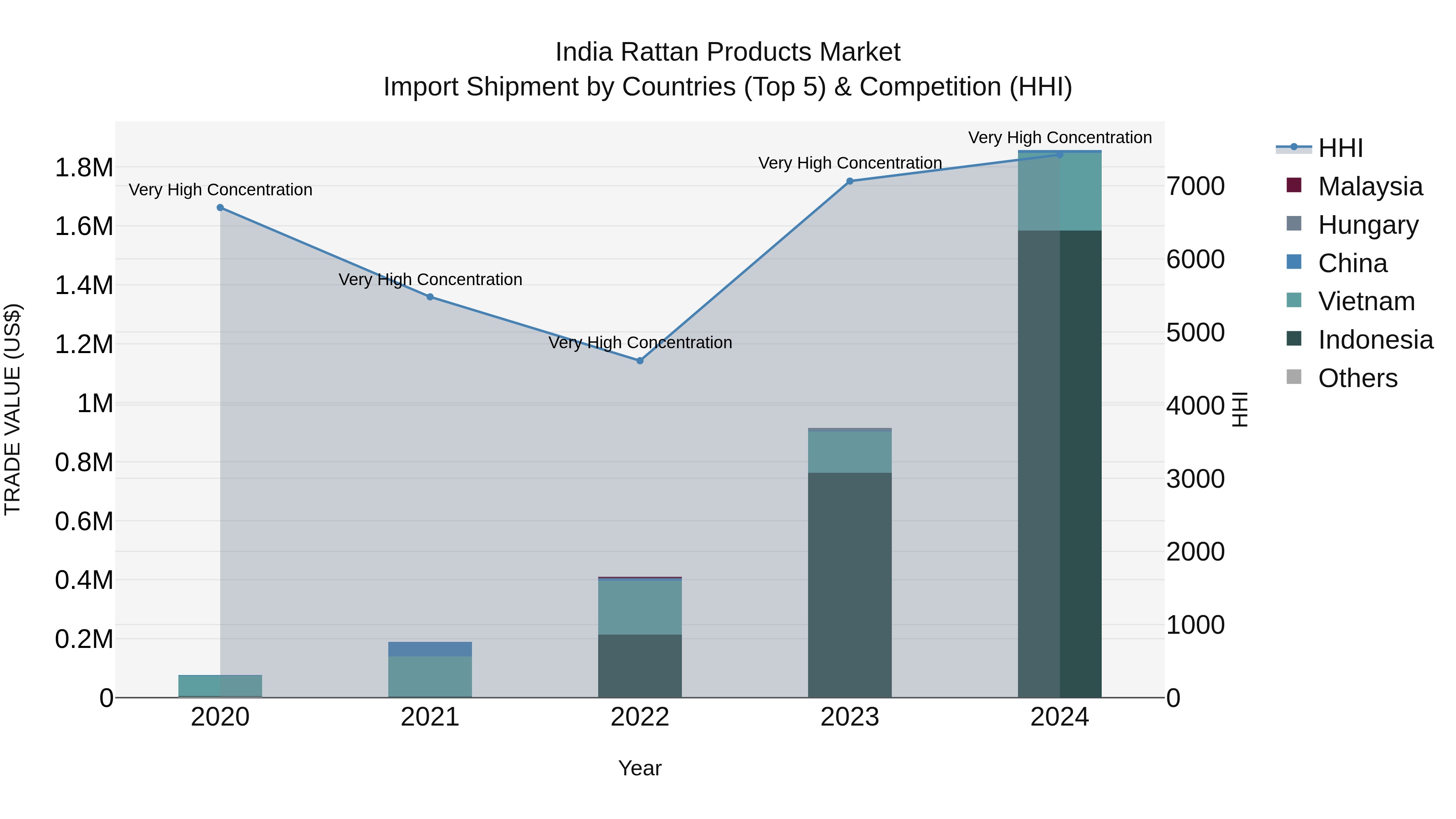Click the Malaysia legend color swatch
Image resolution: width=1456 pixels, height=819 pixels.
(1294, 185)
